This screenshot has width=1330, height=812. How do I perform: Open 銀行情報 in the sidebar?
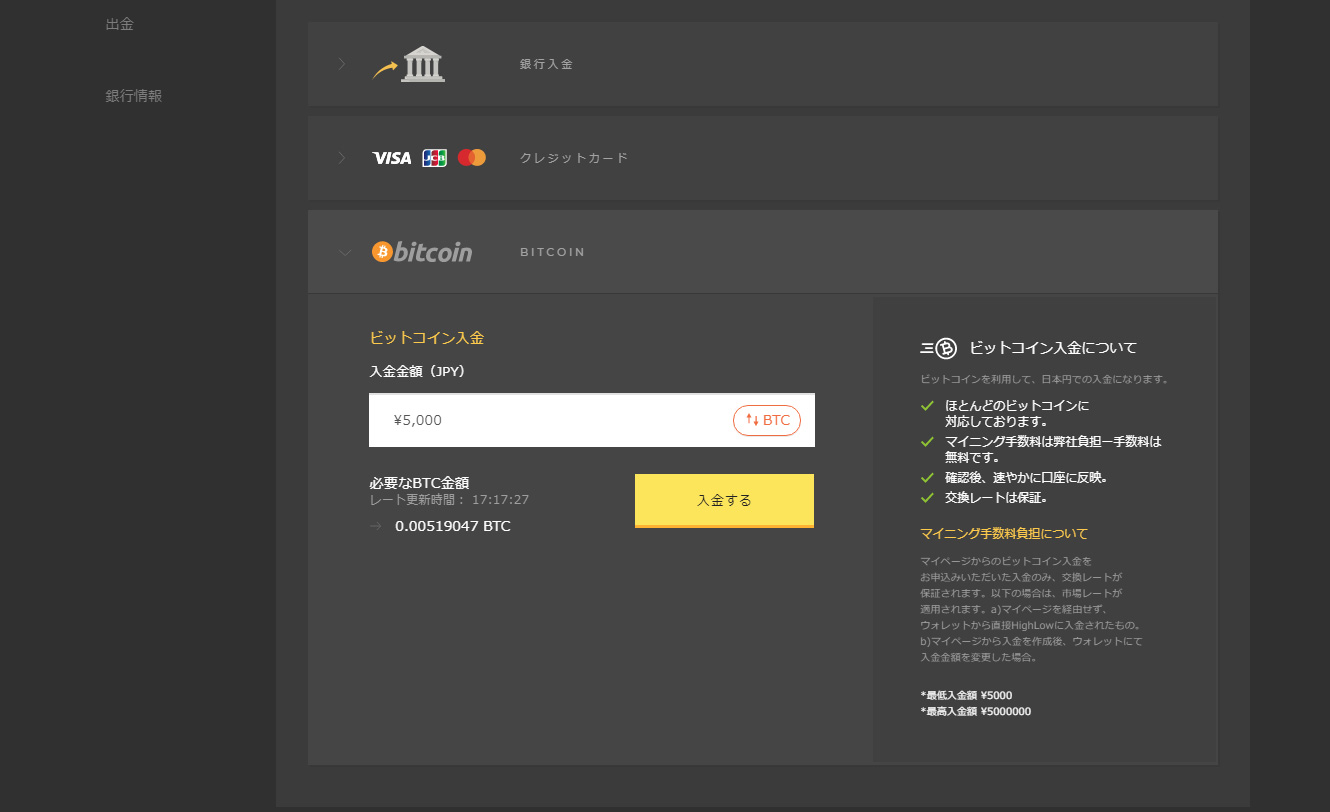[x=133, y=96]
